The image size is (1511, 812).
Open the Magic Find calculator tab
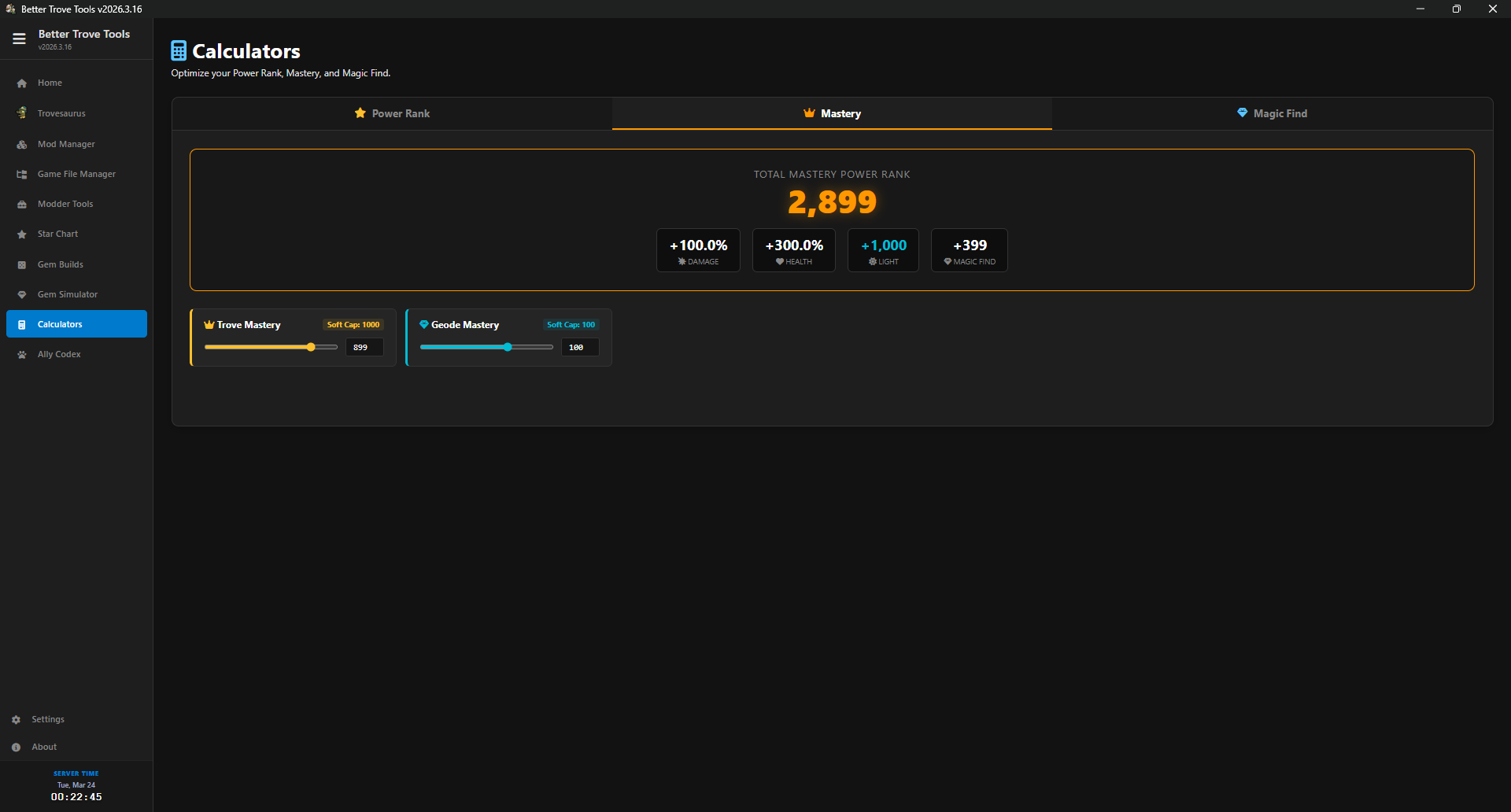1272,113
